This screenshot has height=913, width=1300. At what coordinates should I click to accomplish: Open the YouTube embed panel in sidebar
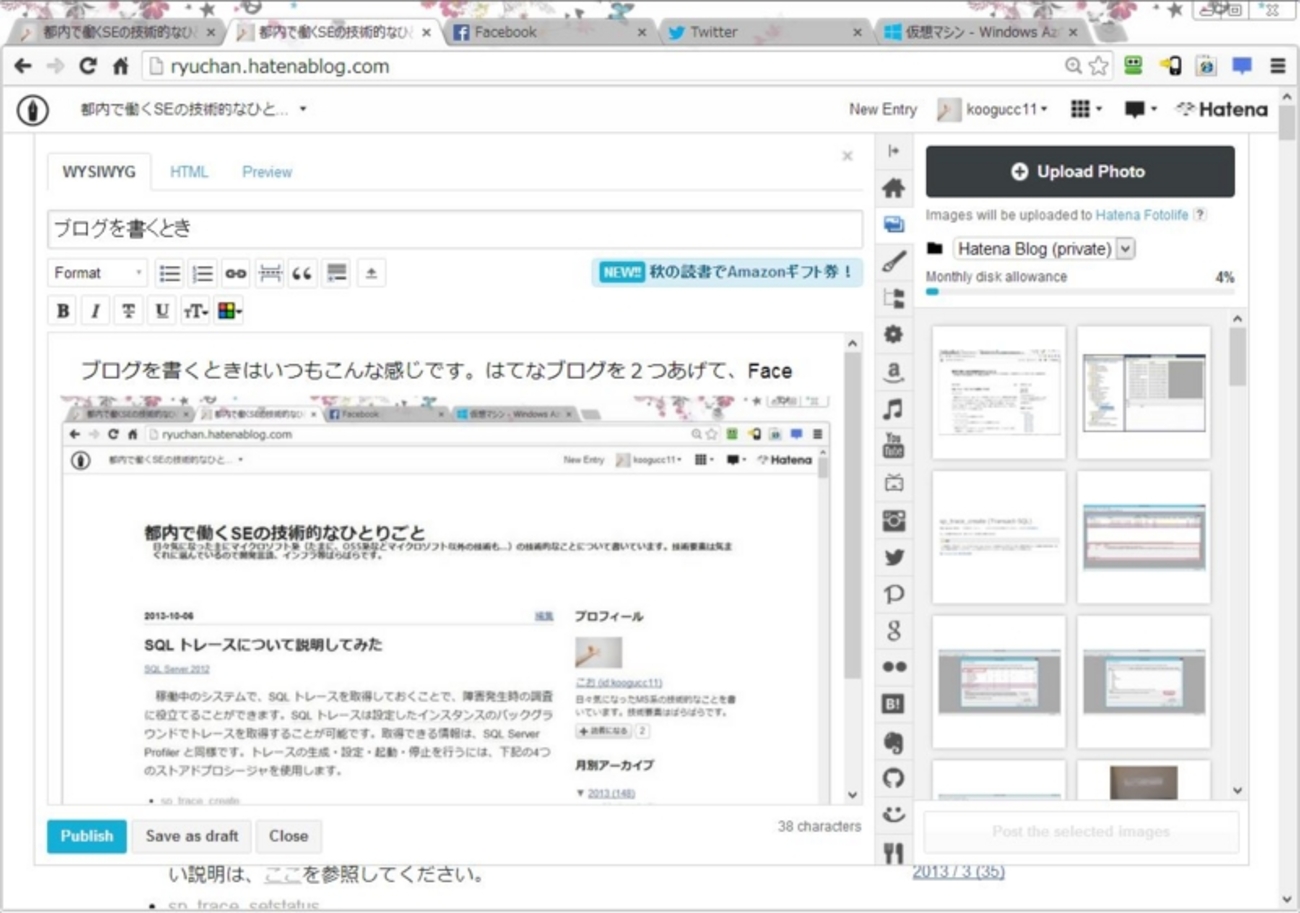[893, 446]
